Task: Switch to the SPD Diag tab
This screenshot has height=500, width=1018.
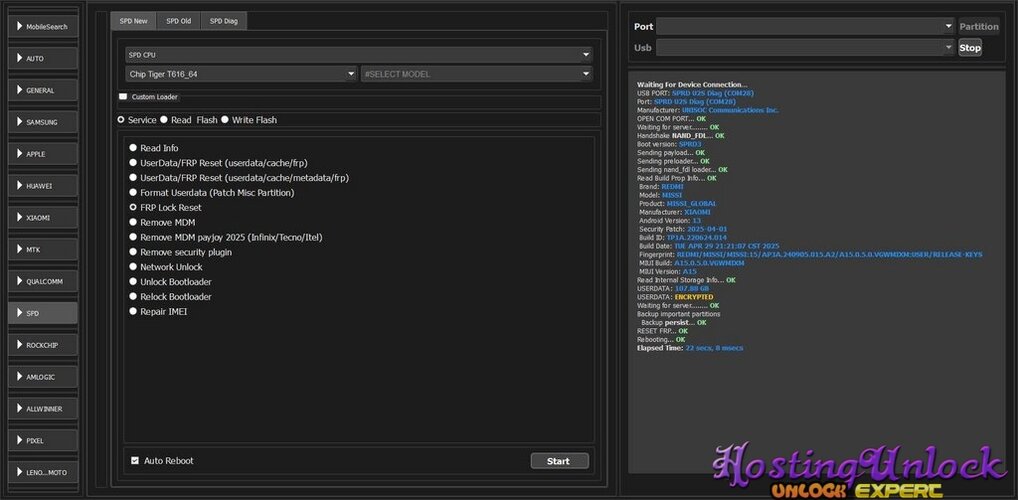Action: [223, 21]
